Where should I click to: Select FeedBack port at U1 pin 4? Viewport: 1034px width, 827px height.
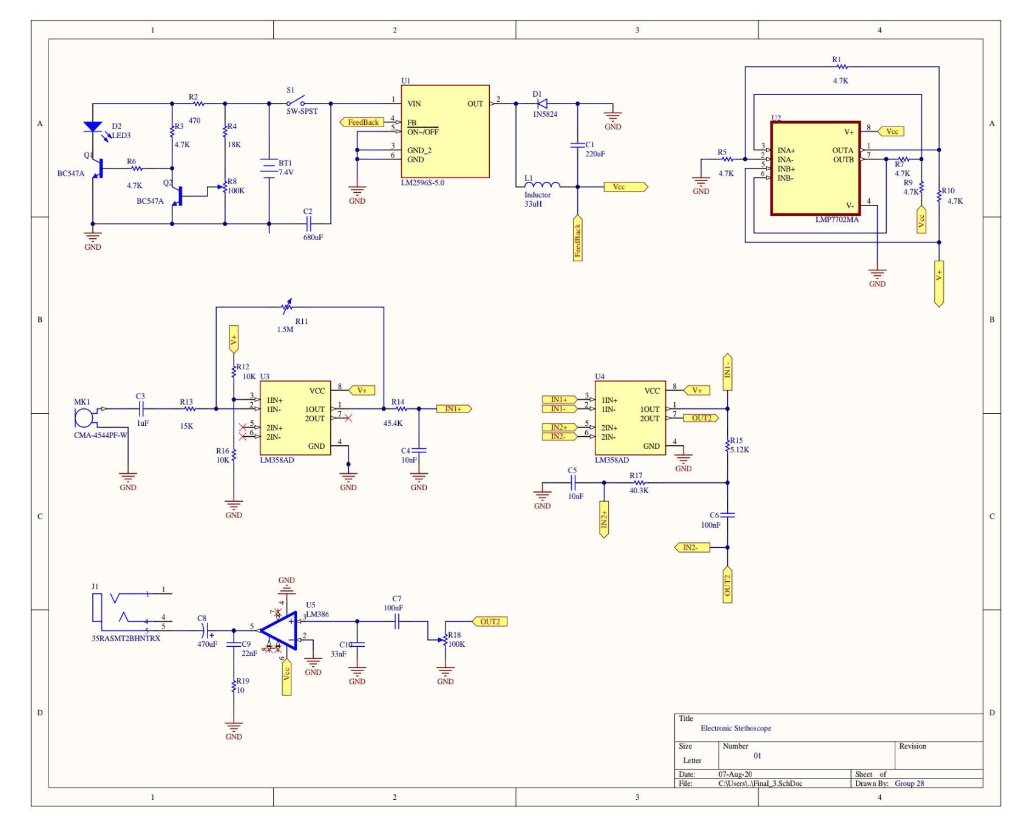(x=361, y=122)
